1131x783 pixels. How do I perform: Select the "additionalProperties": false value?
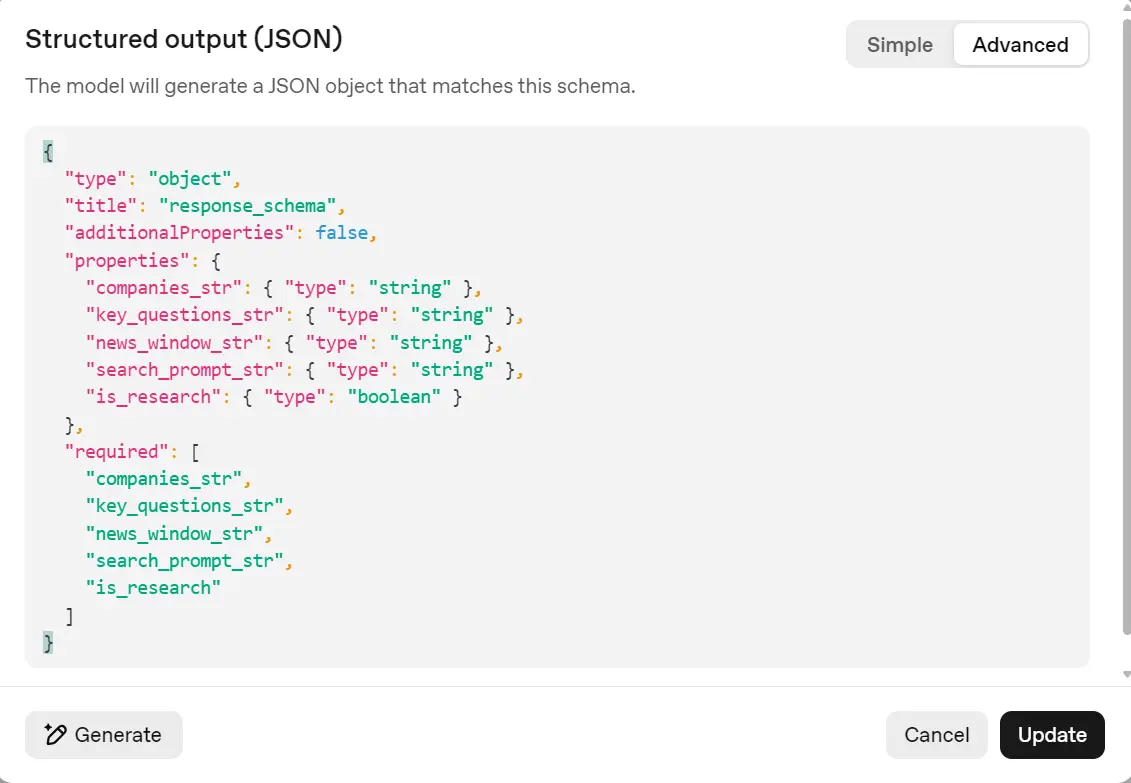pos(344,232)
